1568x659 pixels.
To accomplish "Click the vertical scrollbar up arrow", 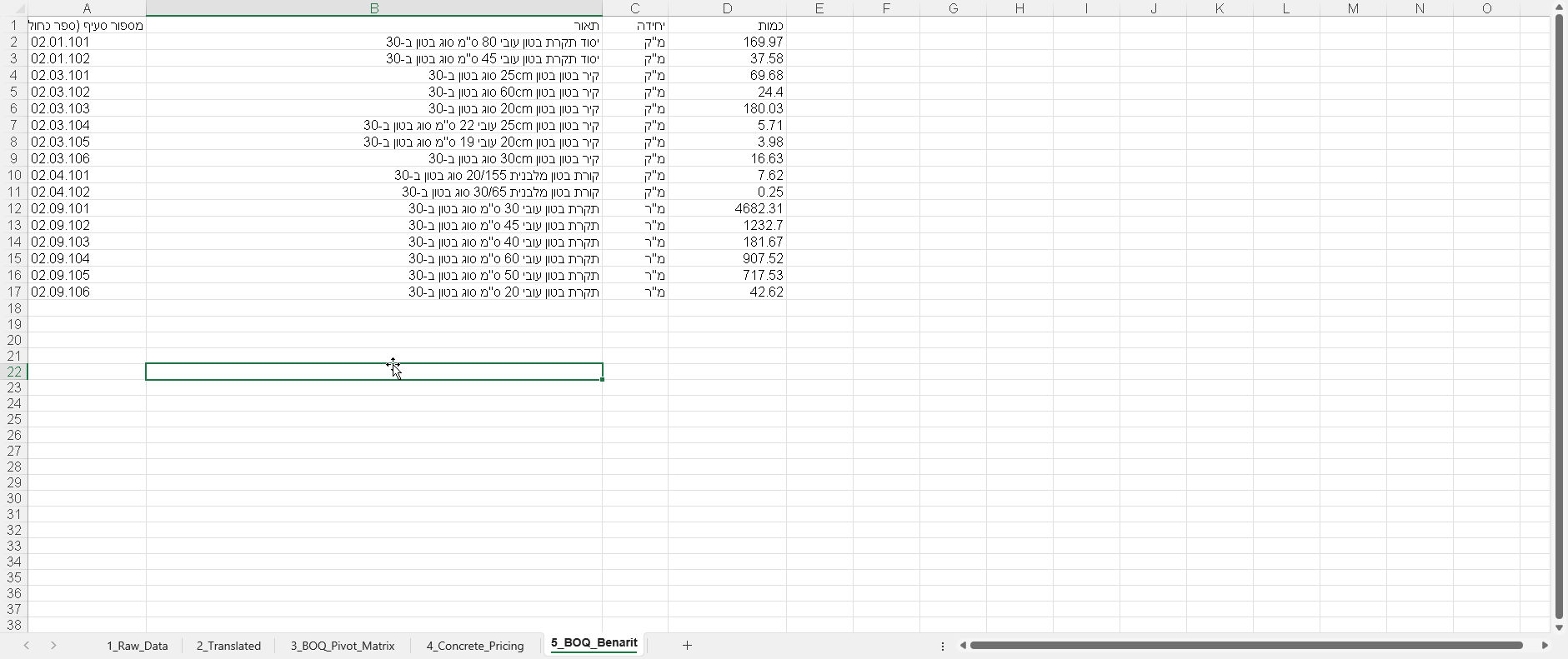I will (x=1559, y=7).
